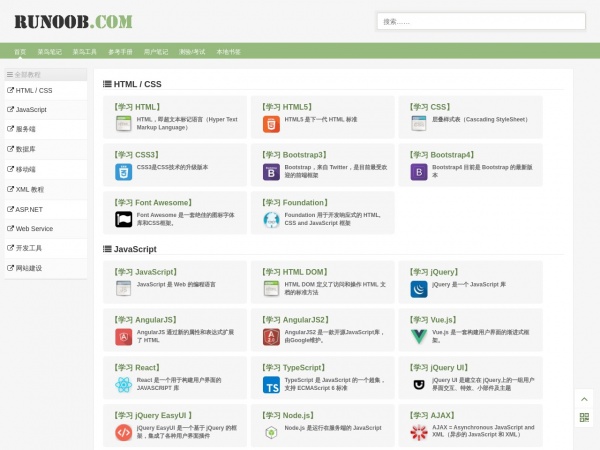Open the 【学习 Node.js】 title link
600x450 pixels.
[x=288, y=415]
